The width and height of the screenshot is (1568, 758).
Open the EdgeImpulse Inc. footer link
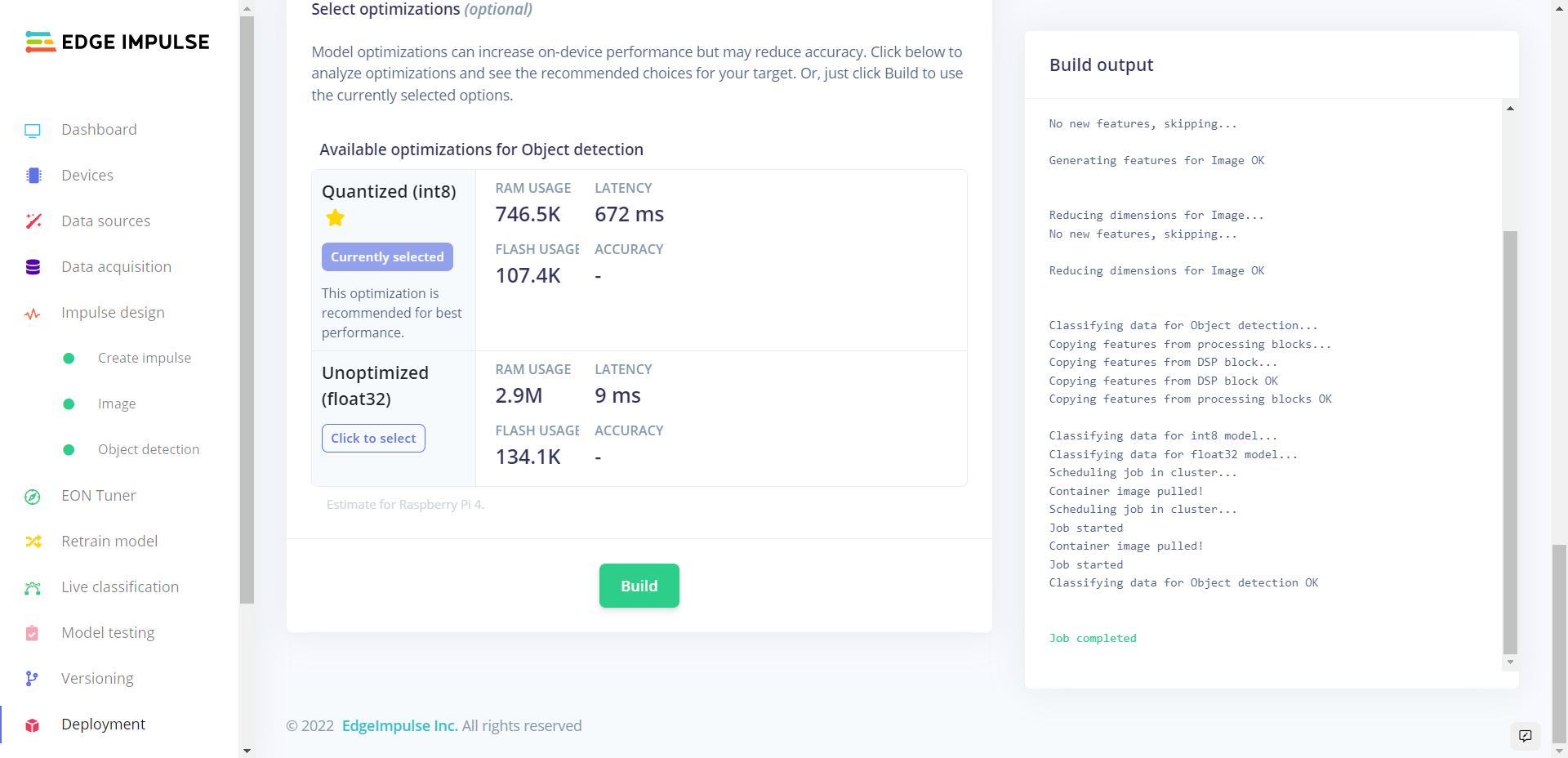399,726
